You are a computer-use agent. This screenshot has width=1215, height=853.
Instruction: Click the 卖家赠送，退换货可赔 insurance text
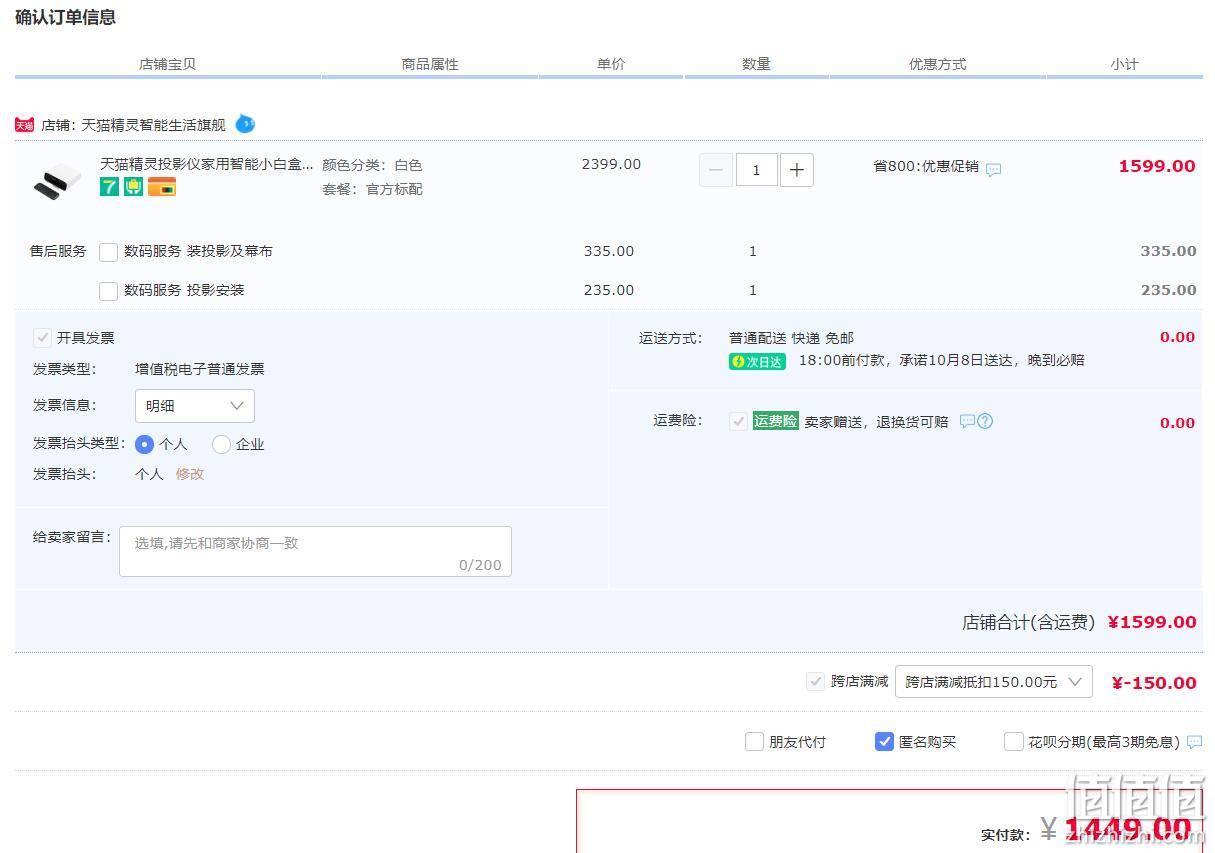coord(877,422)
